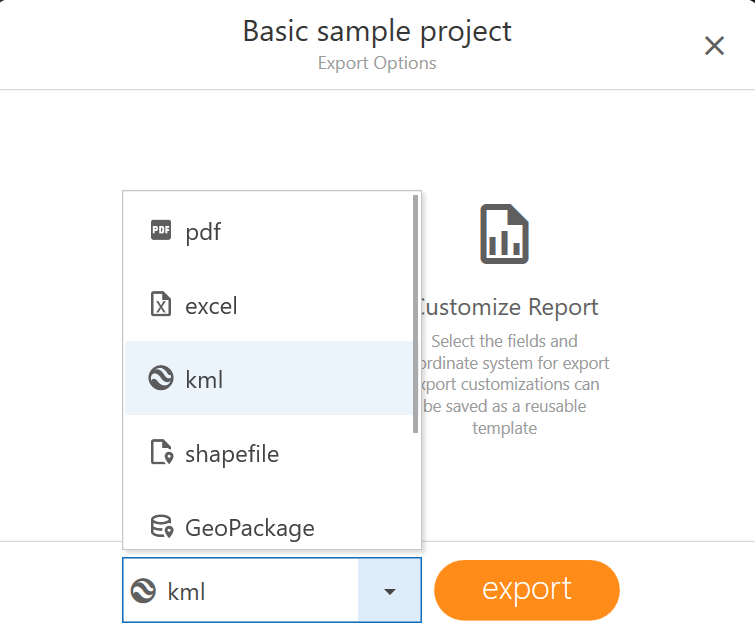Image resolution: width=755 pixels, height=632 pixels.
Task: Choose GeoPackage from the dropdown list
Action: (250, 528)
